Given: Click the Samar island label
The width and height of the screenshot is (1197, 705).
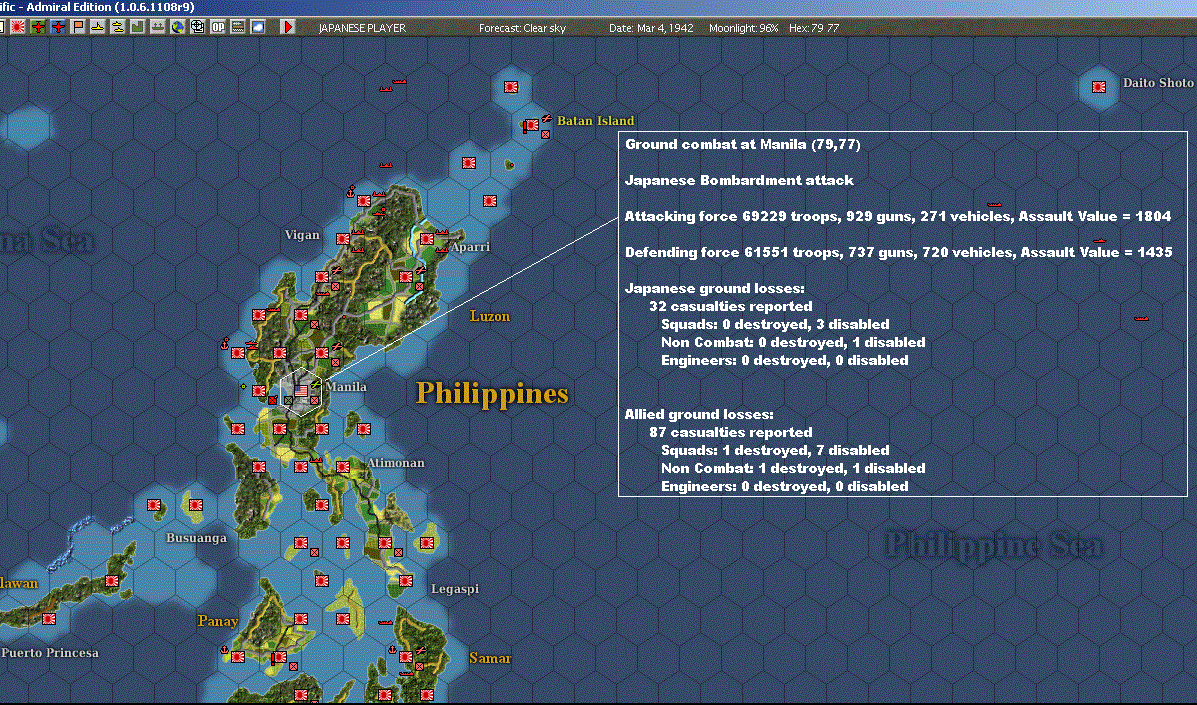Looking at the screenshot, I should pos(490,658).
